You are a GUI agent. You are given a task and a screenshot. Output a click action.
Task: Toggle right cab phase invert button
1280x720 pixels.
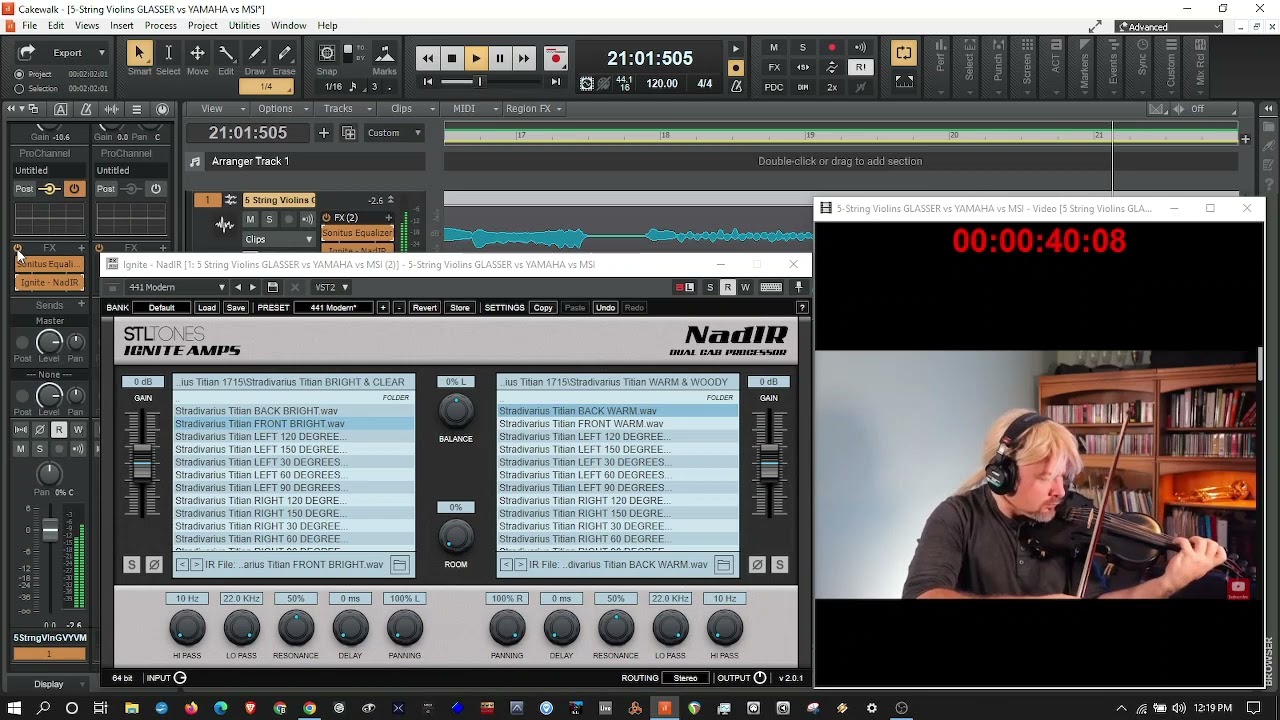point(757,565)
